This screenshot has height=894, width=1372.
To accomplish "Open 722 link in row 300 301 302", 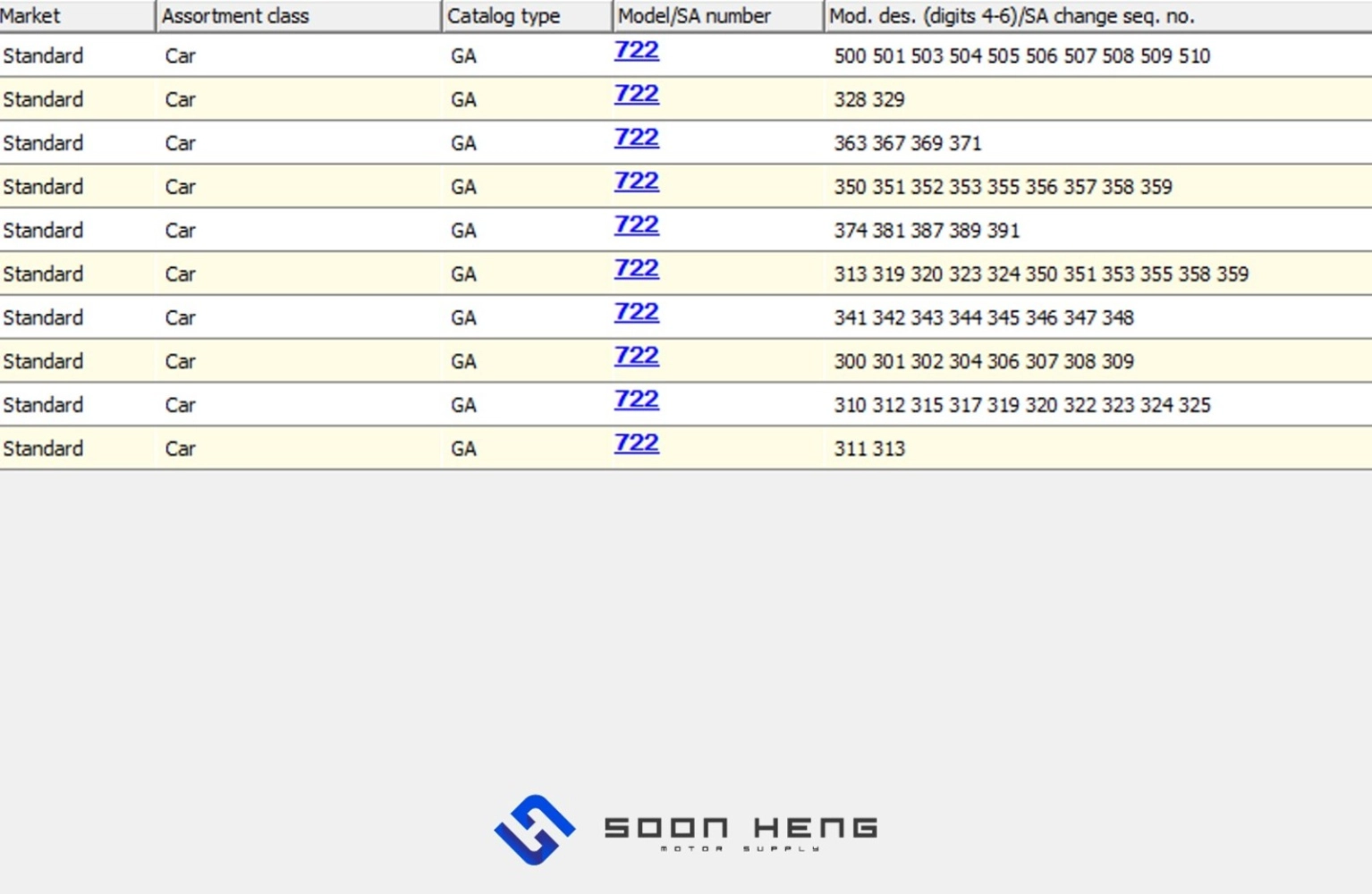I will (636, 356).
